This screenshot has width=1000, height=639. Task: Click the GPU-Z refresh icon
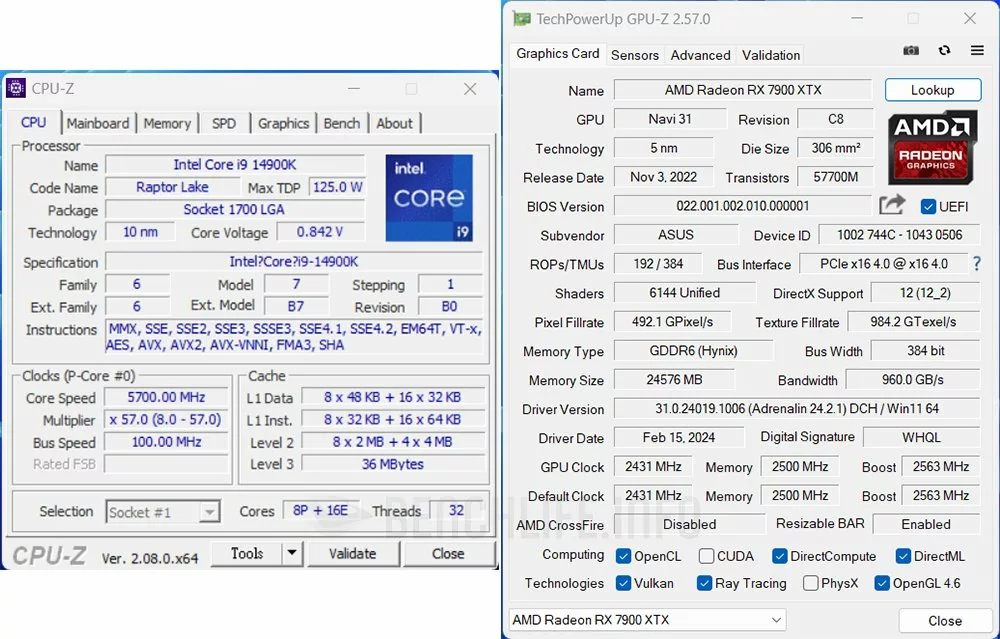click(x=945, y=50)
